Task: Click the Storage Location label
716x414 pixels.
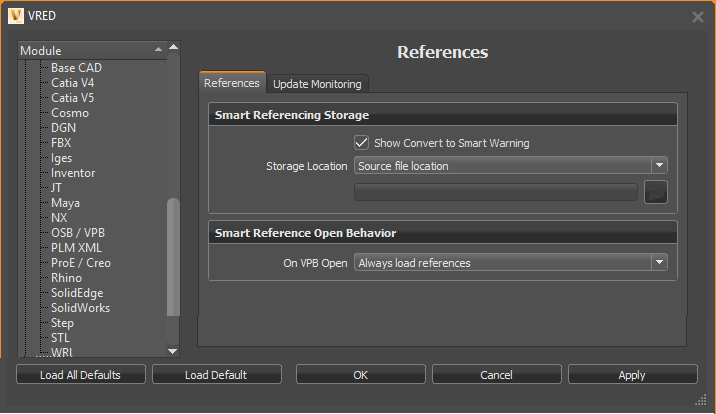Action: (307, 166)
